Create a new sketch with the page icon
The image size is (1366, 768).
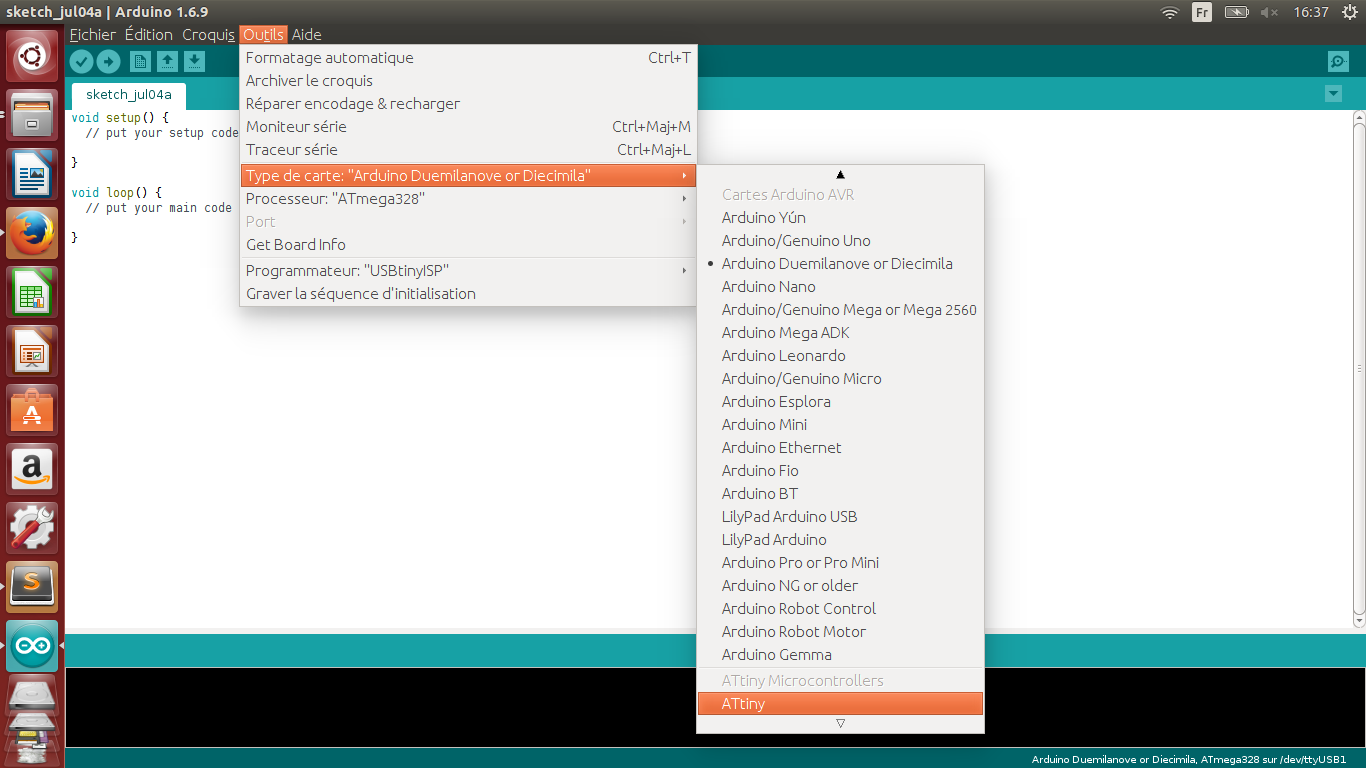141,62
